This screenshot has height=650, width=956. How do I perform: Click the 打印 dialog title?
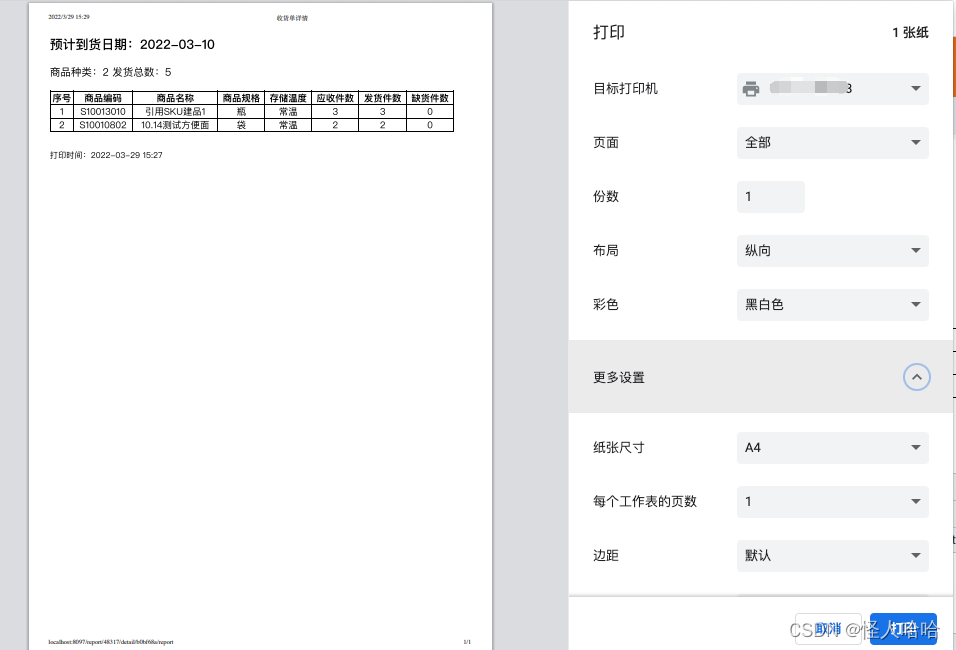[x=608, y=32]
